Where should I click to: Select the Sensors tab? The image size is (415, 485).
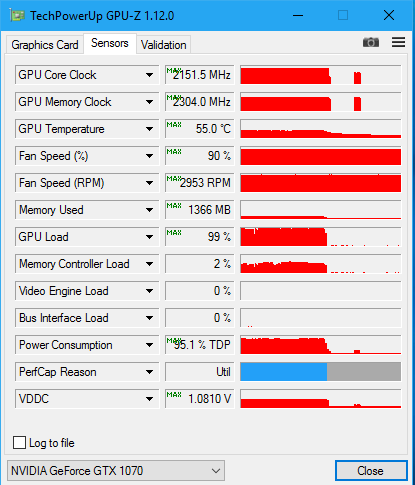pos(110,43)
